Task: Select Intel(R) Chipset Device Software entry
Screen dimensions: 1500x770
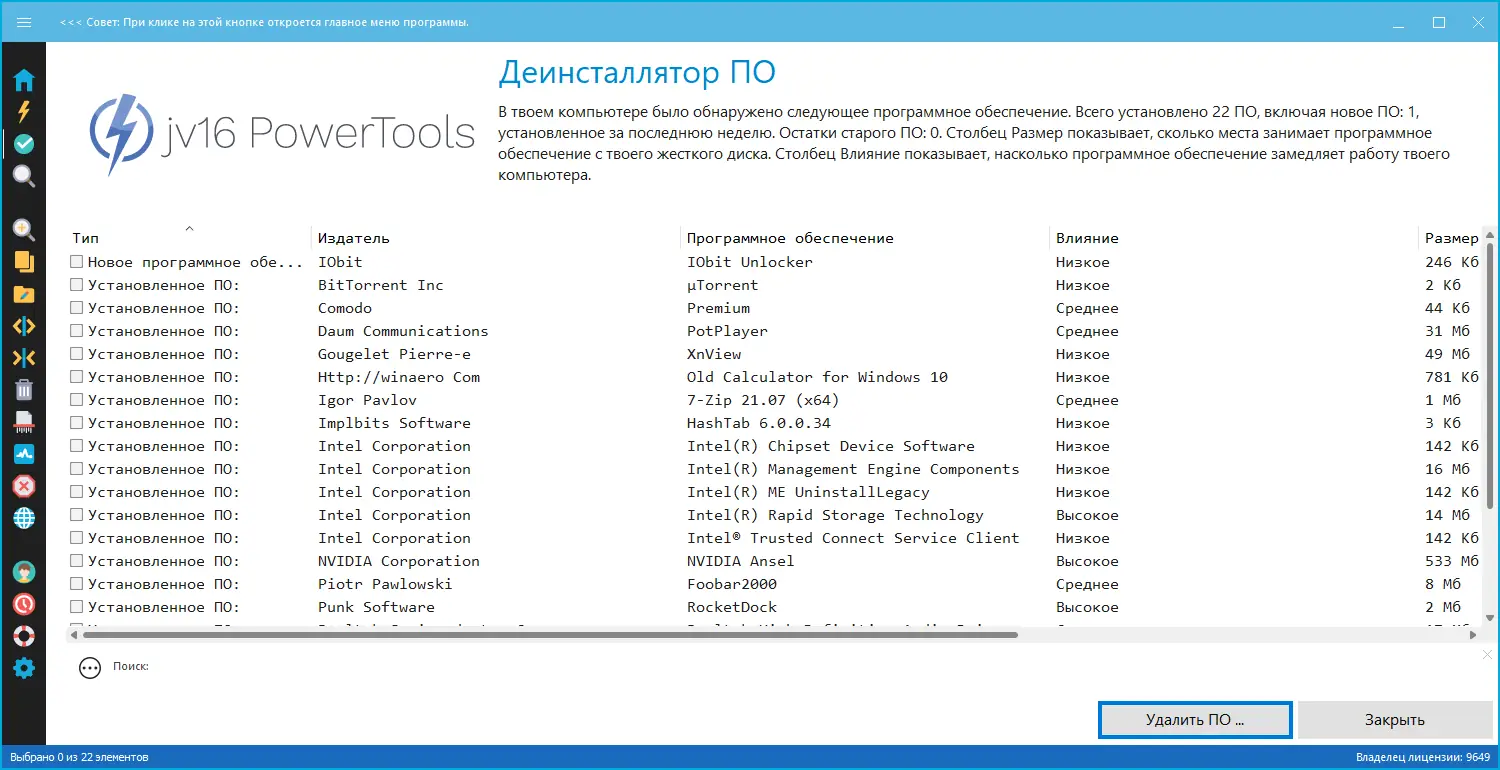Action: (x=831, y=446)
